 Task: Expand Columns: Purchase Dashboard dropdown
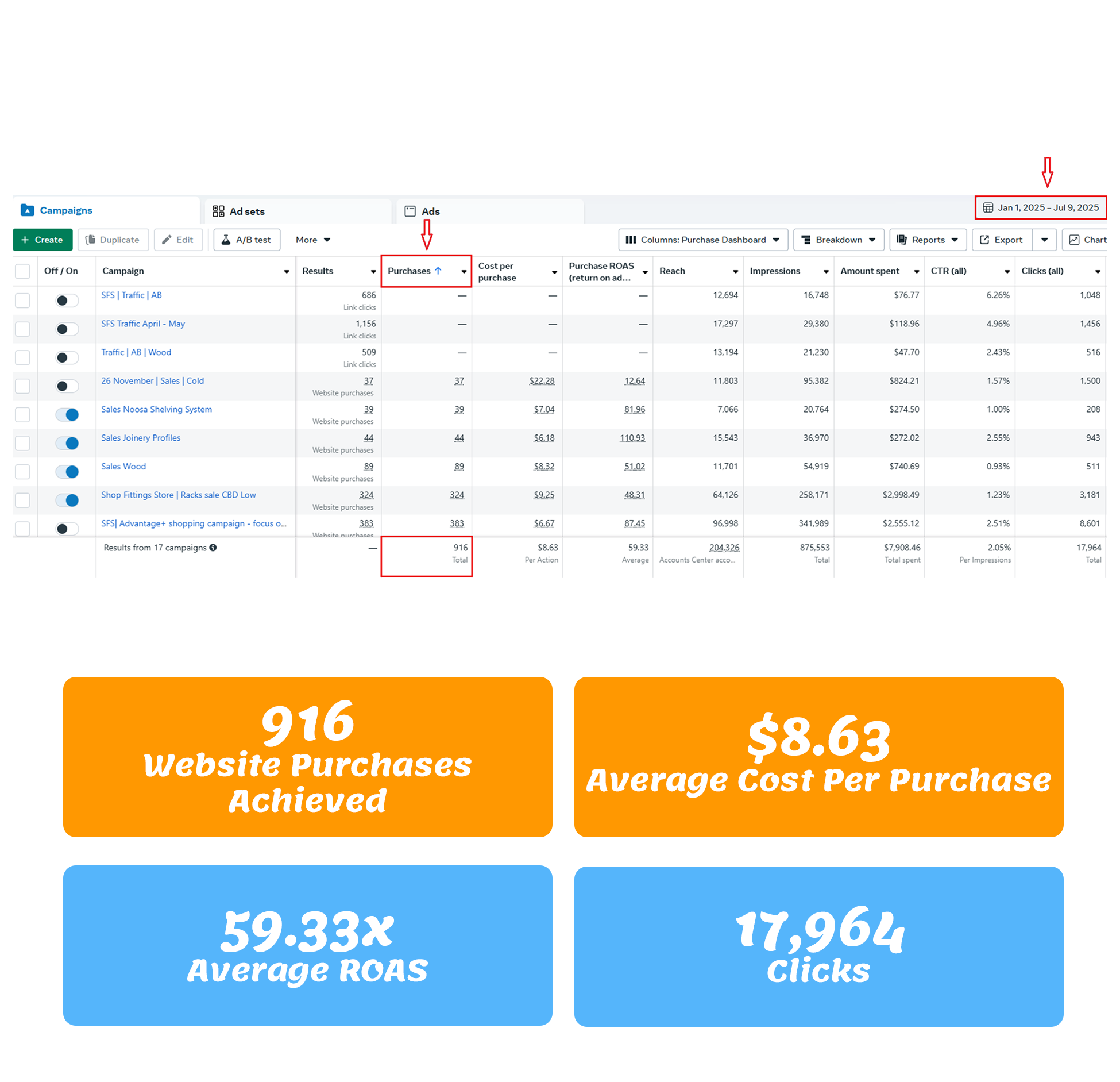702,240
